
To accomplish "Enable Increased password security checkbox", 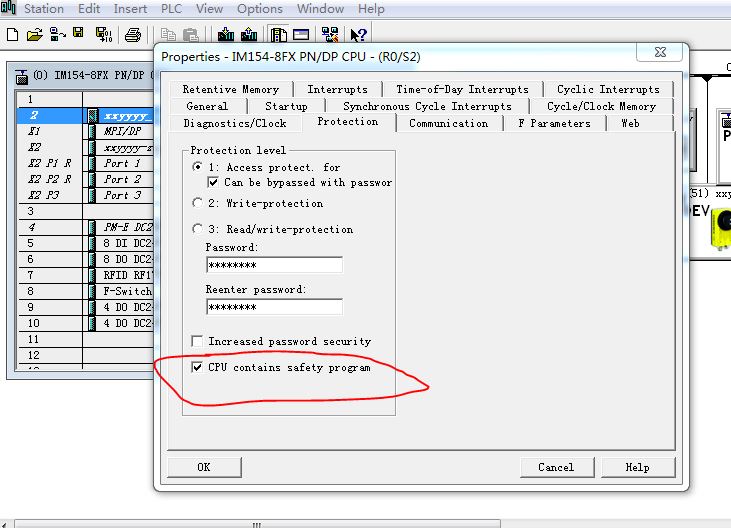I will 197,341.
